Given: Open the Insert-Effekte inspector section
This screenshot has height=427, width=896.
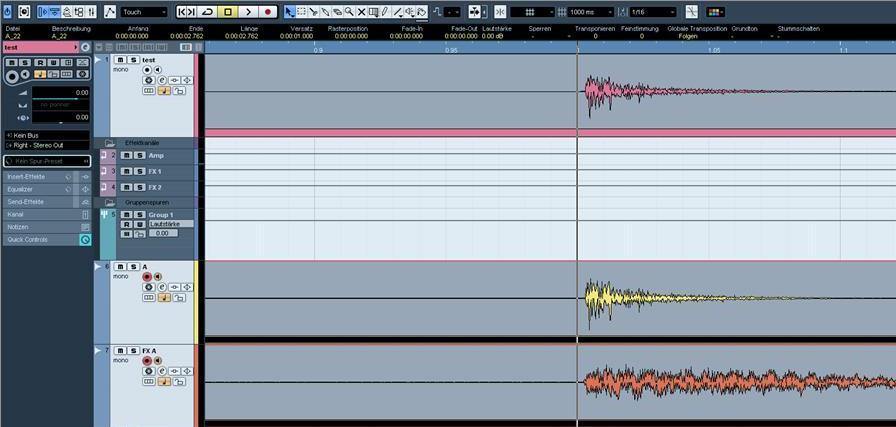Looking at the screenshot, I should 40,177.
